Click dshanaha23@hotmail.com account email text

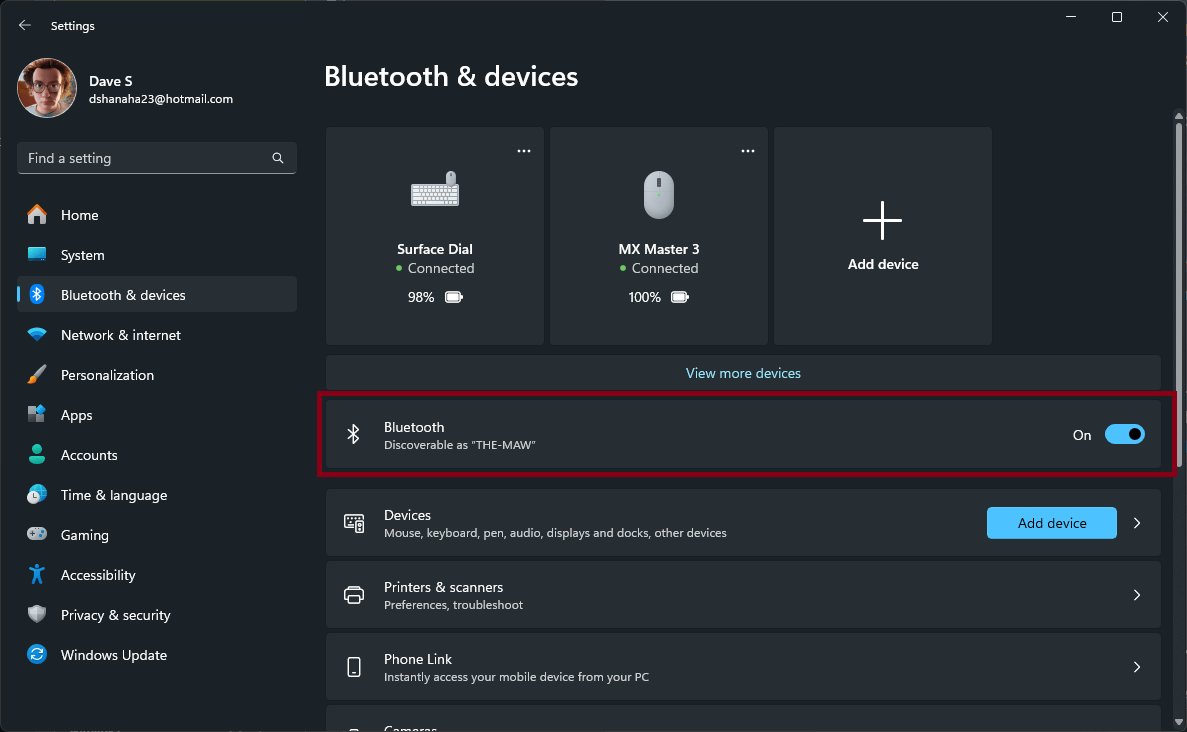(160, 99)
